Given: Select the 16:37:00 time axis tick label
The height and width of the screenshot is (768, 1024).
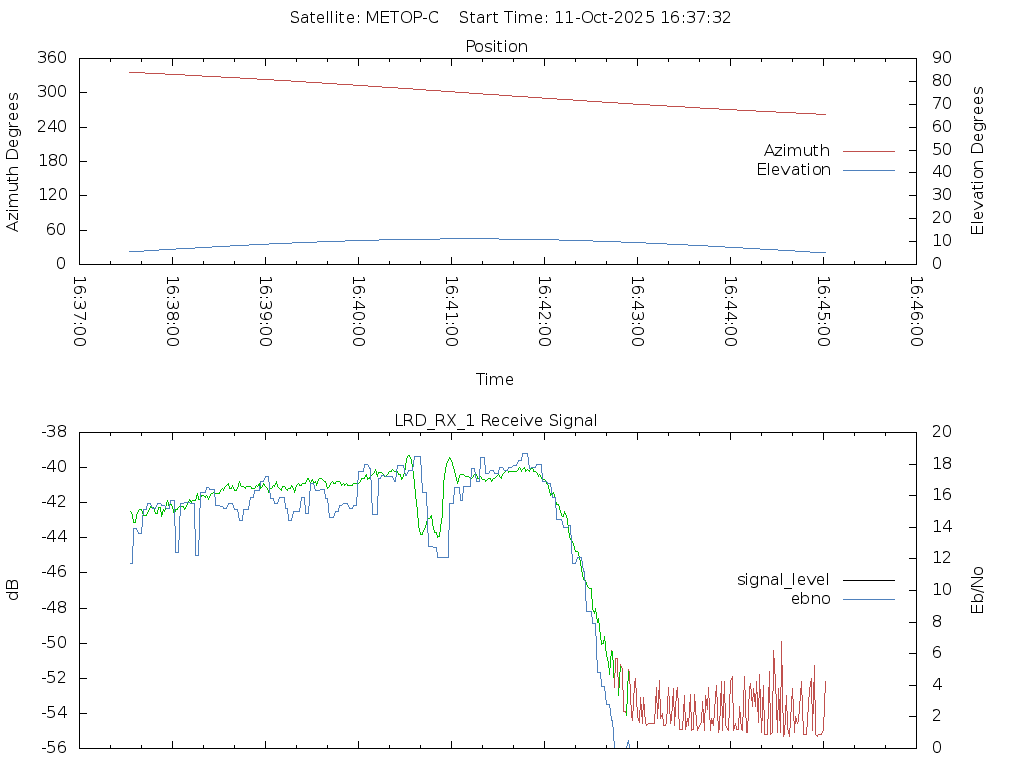Looking at the screenshot, I should pyautogui.click(x=80, y=311).
